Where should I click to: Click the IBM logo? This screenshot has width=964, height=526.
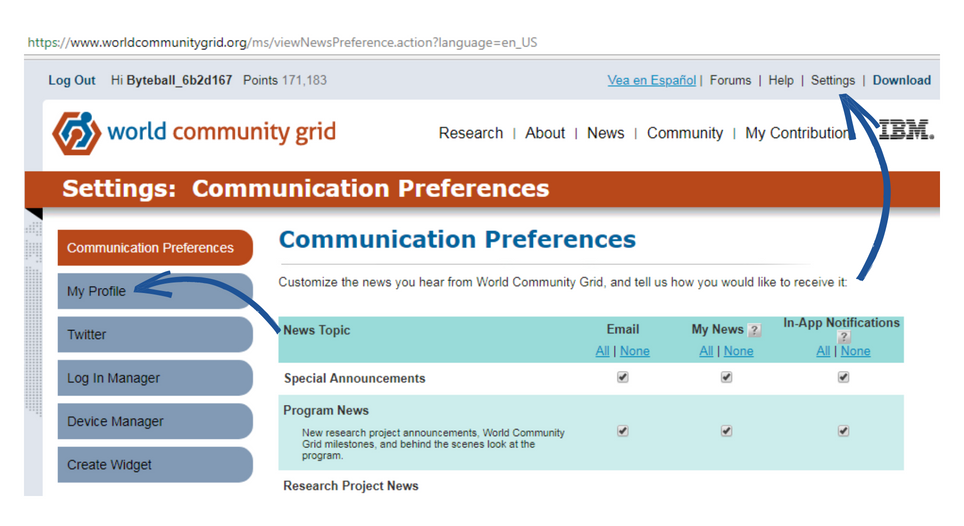pos(906,130)
